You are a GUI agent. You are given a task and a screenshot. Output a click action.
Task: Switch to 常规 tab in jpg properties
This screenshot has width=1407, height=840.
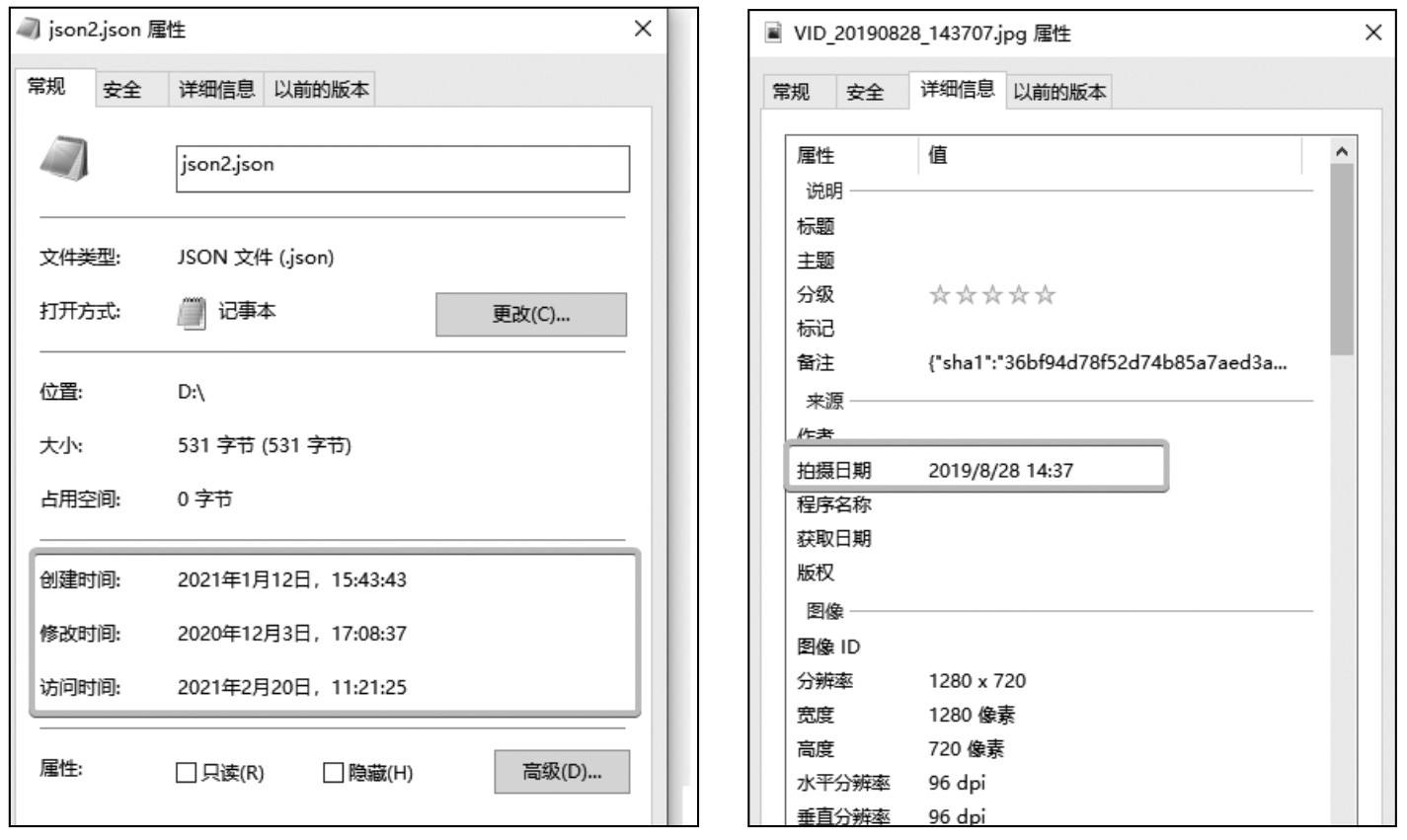click(791, 93)
